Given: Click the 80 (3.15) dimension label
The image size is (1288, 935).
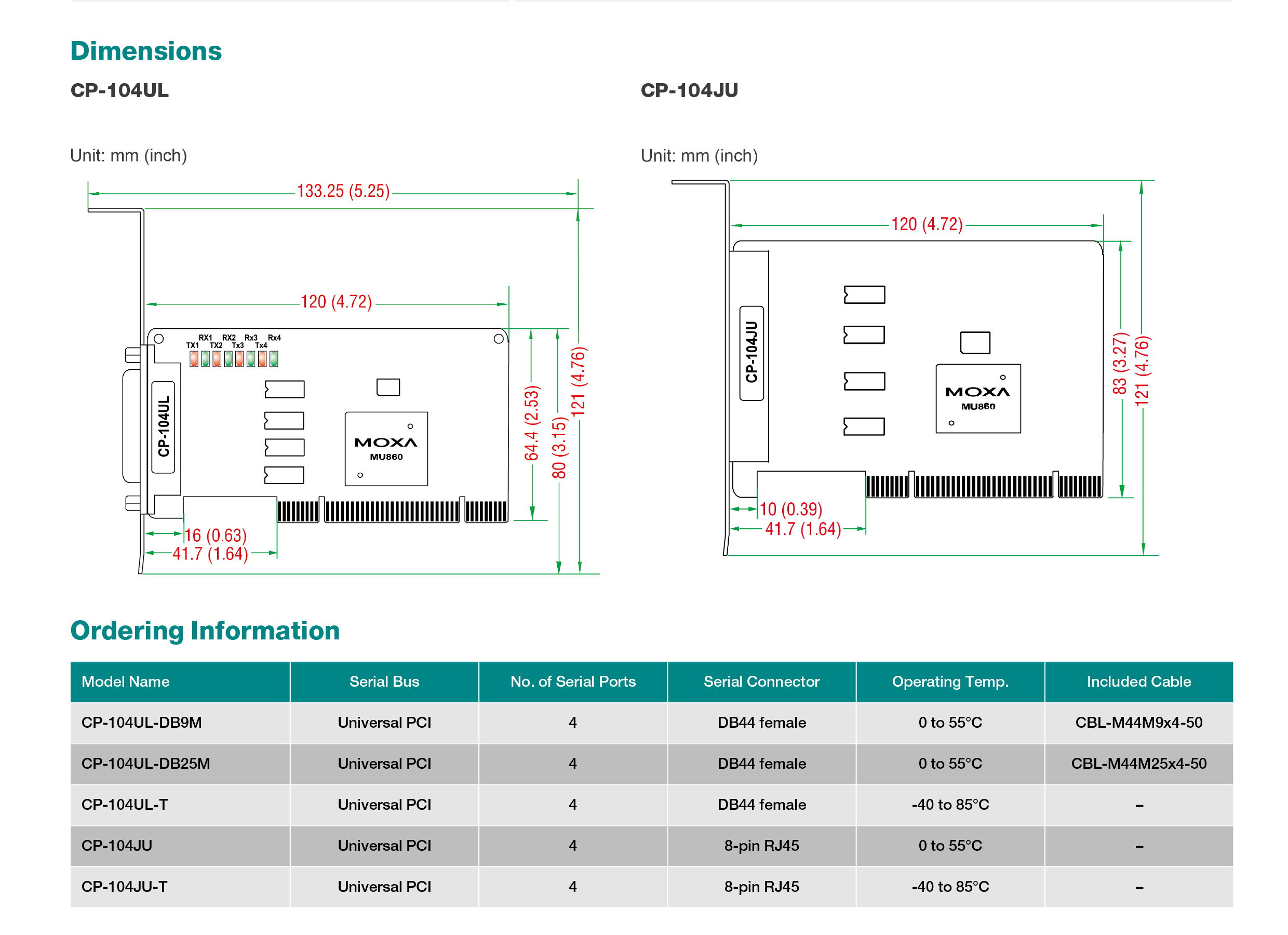Looking at the screenshot, I should pyautogui.click(x=559, y=448).
